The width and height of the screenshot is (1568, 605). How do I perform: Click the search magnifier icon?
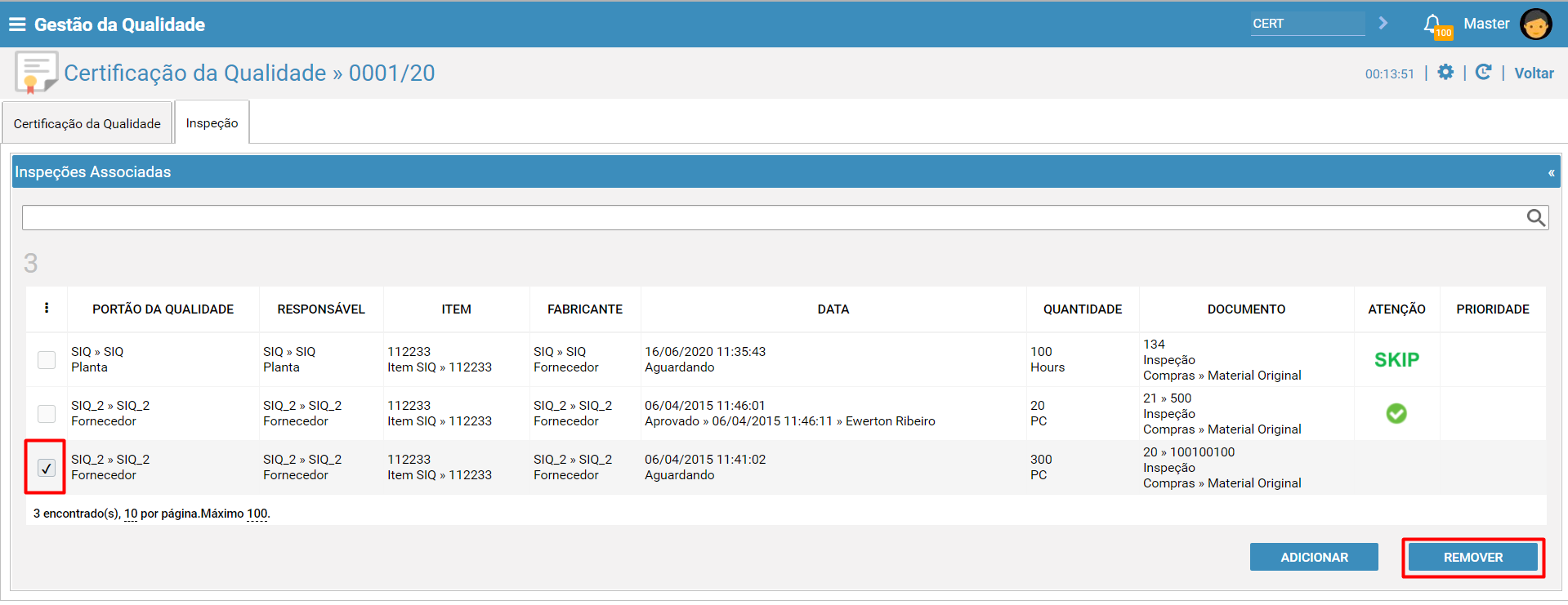(1535, 217)
